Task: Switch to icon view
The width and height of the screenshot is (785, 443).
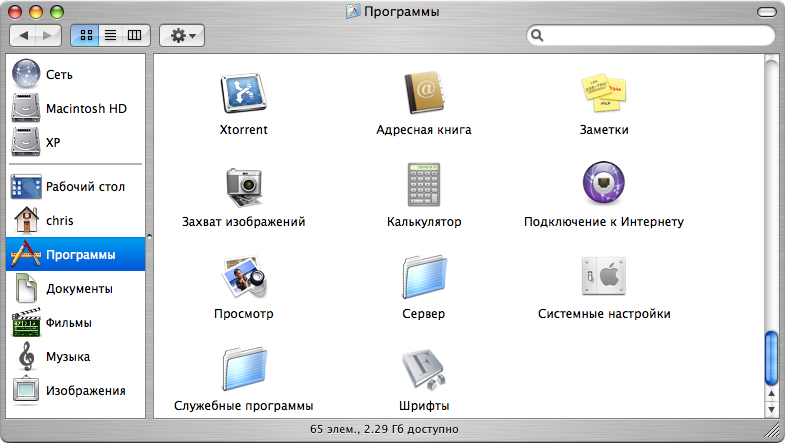Action: (x=86, y=35)
